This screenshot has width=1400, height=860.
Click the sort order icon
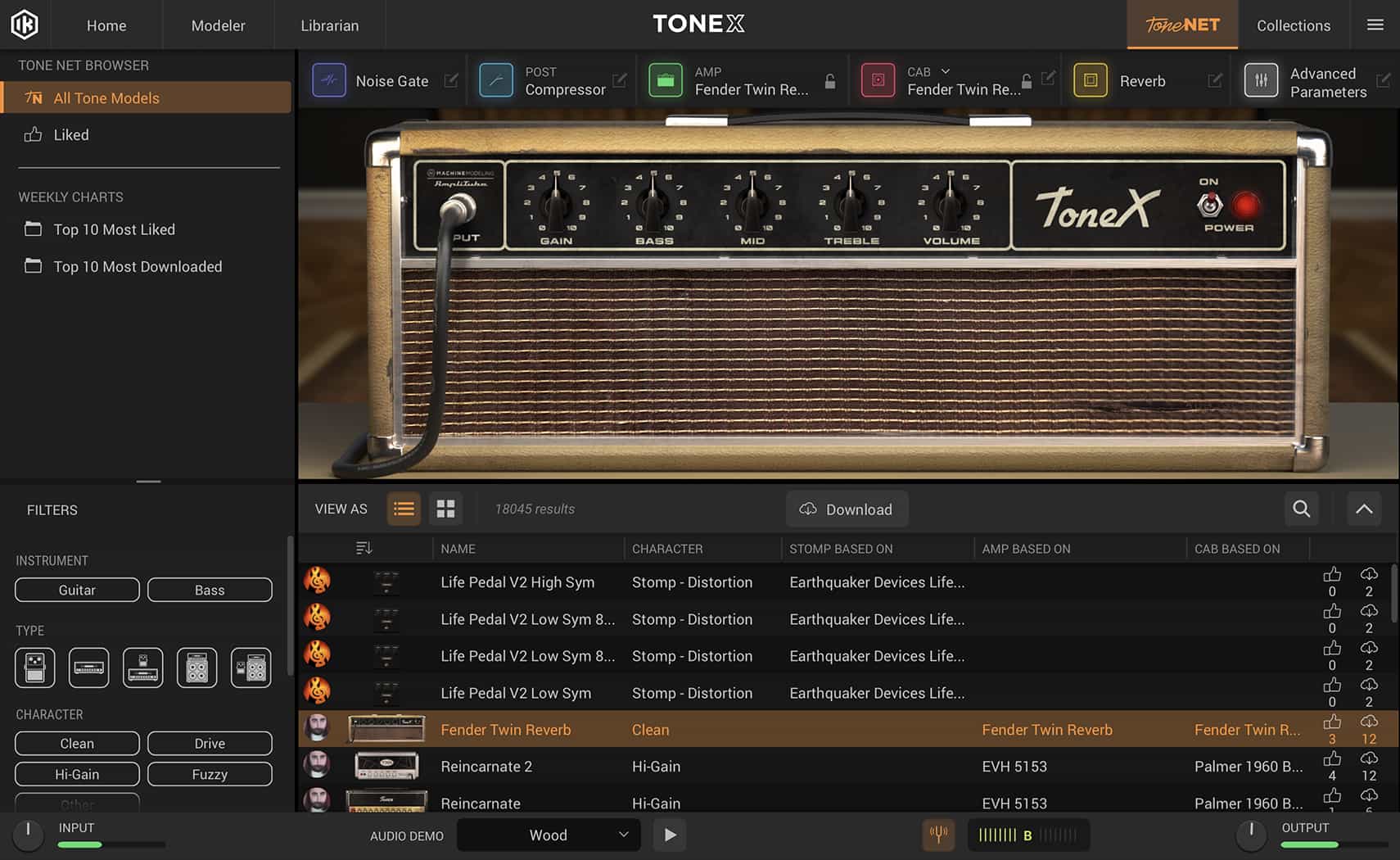click(x=364, y=548)
